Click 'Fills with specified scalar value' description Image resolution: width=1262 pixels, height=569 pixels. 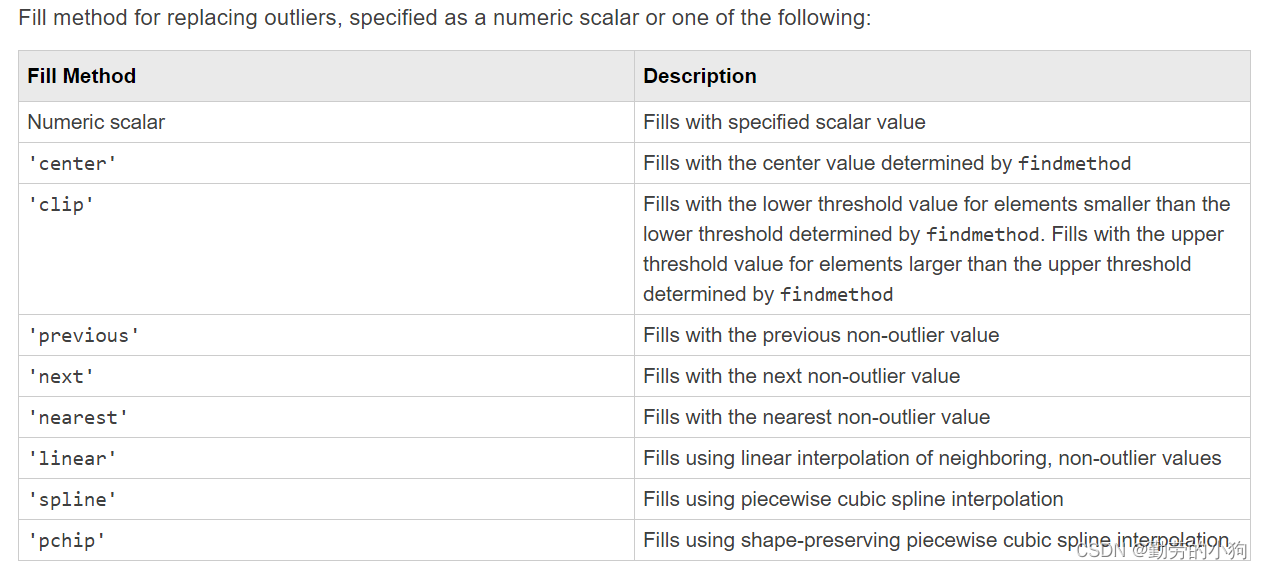(x=784, y=122)
